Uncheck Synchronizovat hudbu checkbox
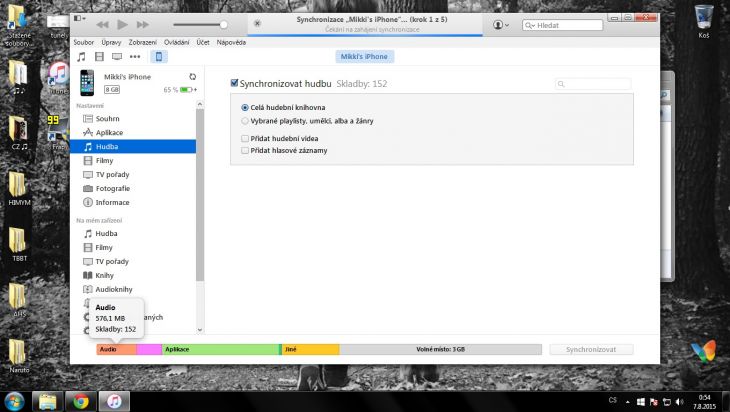The width and height of the screenshot is (730, 412). (234, 83)
